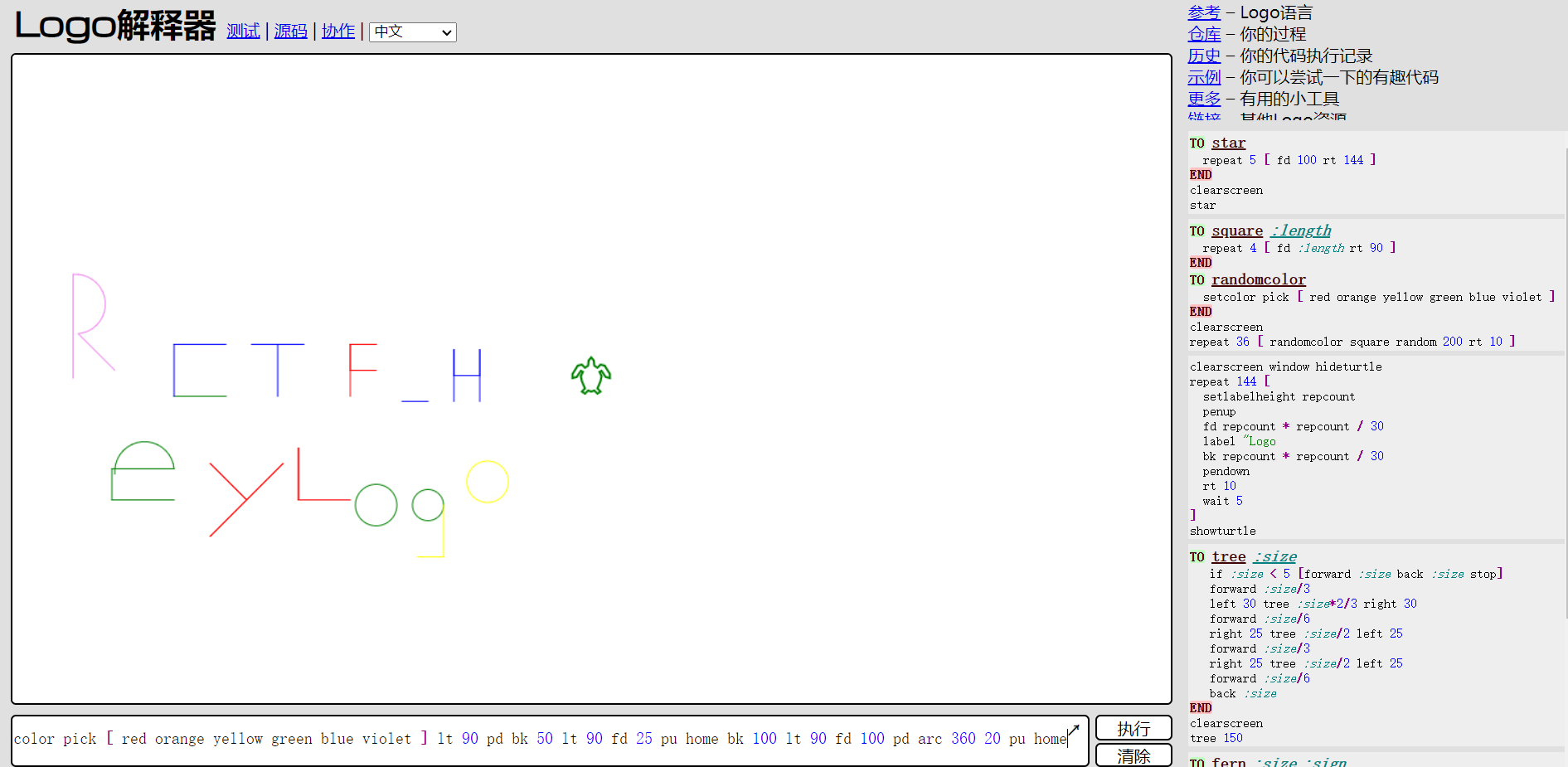
Task: Open the tree procedure definition link
Action: pyautogui.click(x=1229, y=556)
